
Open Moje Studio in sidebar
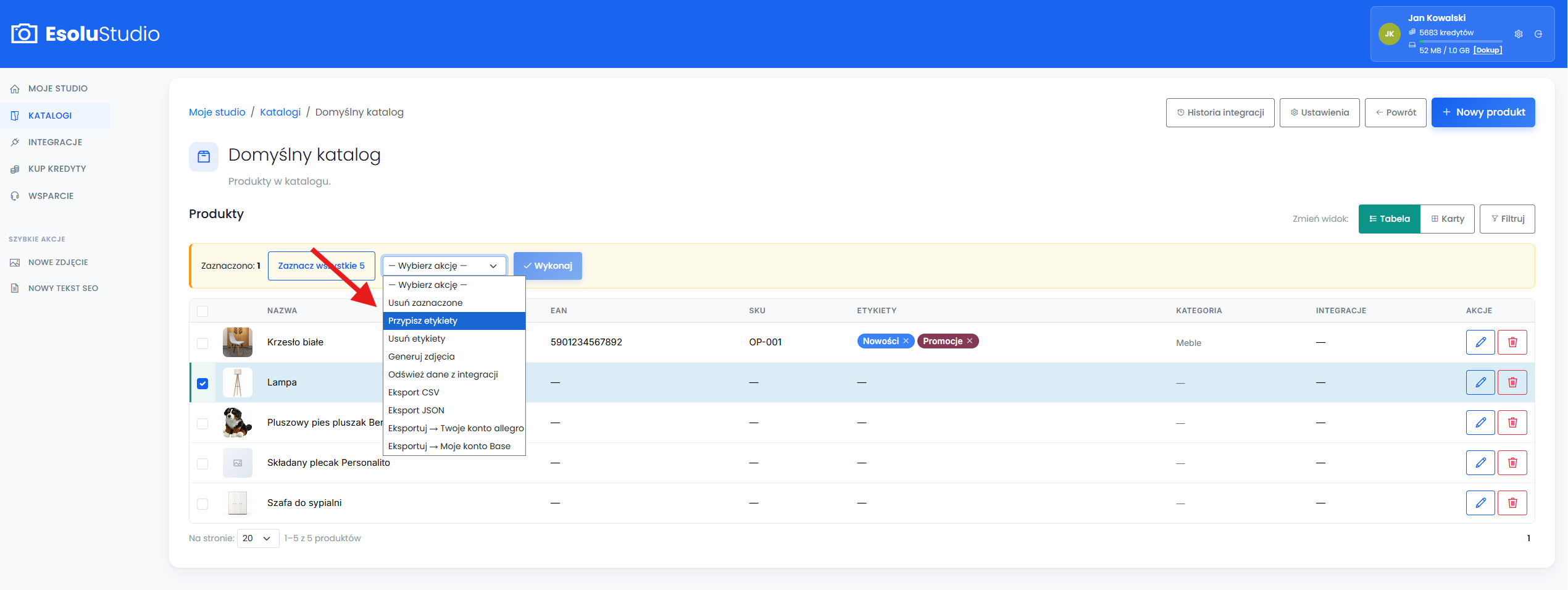(x=56, y=88)
